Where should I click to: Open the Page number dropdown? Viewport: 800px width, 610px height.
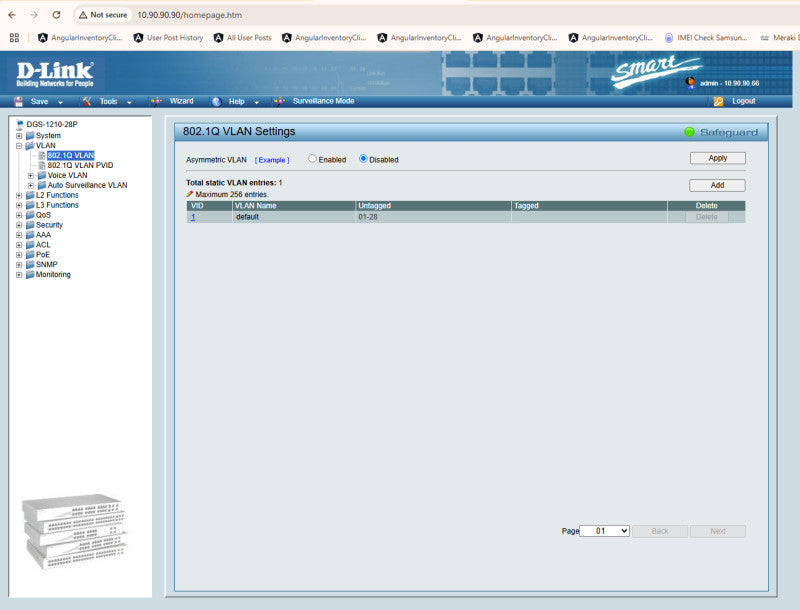point(605,531)
